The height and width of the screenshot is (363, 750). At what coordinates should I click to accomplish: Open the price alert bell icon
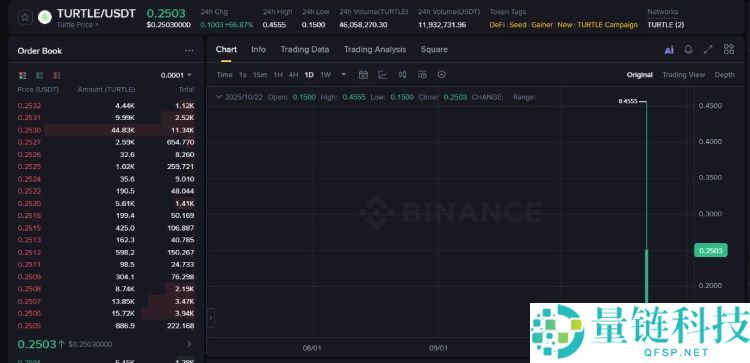point(688,49)
